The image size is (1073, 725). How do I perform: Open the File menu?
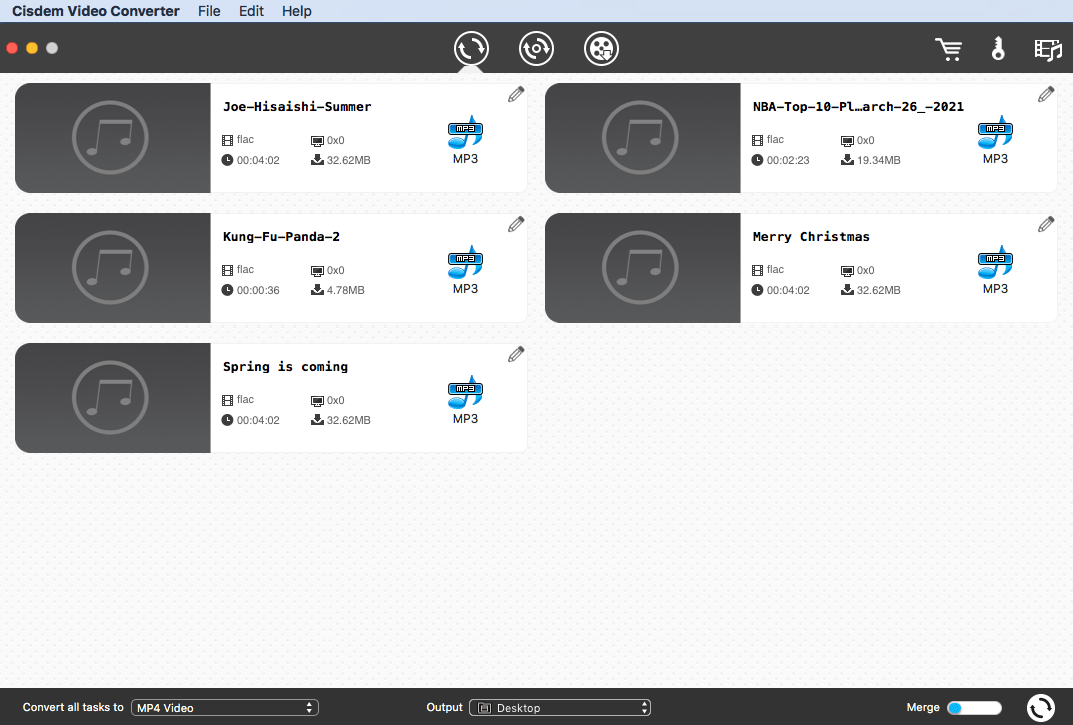[x=209, y=11]
